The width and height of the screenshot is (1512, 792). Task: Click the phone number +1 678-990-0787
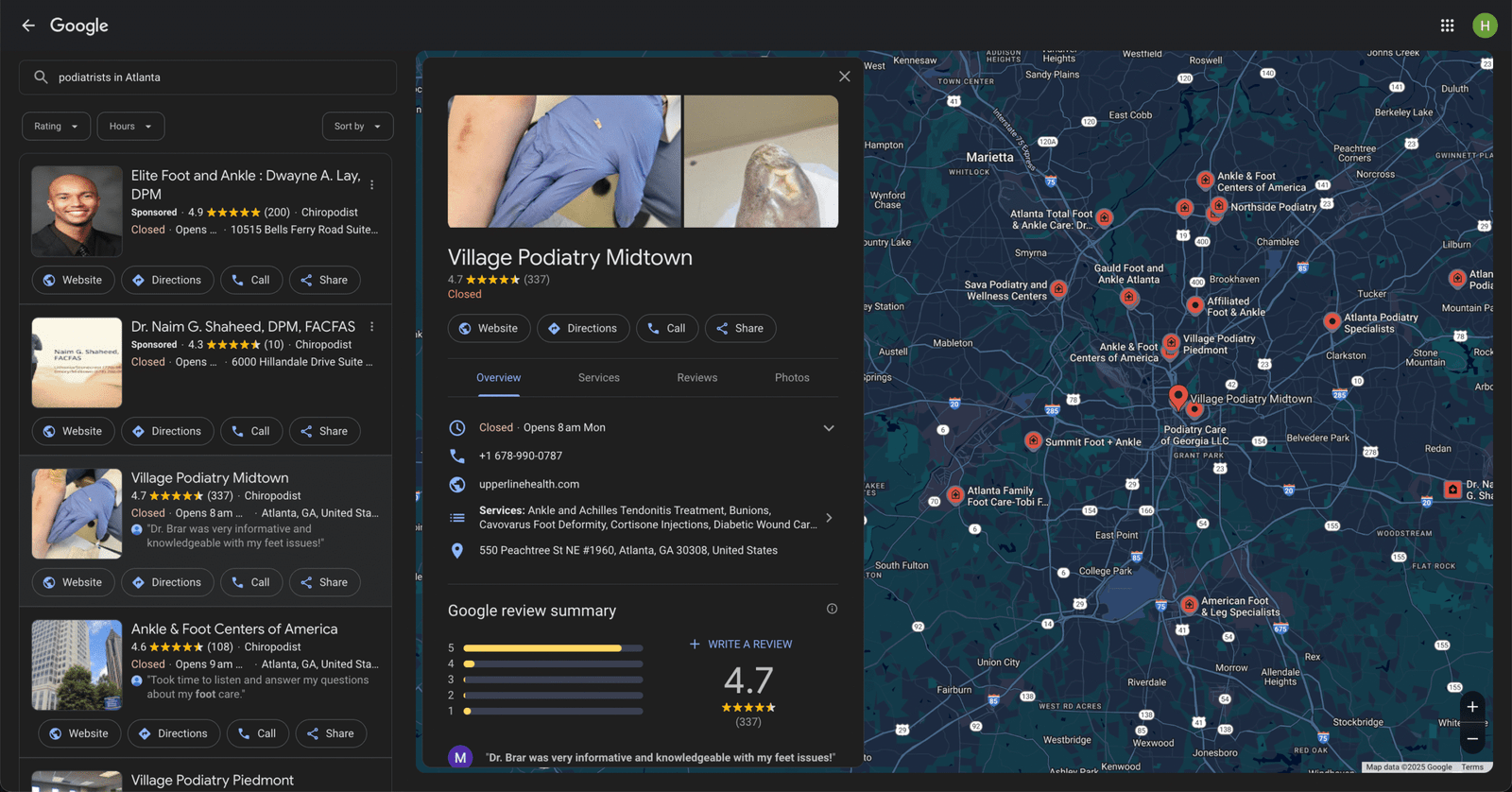(x=521, y=456)
